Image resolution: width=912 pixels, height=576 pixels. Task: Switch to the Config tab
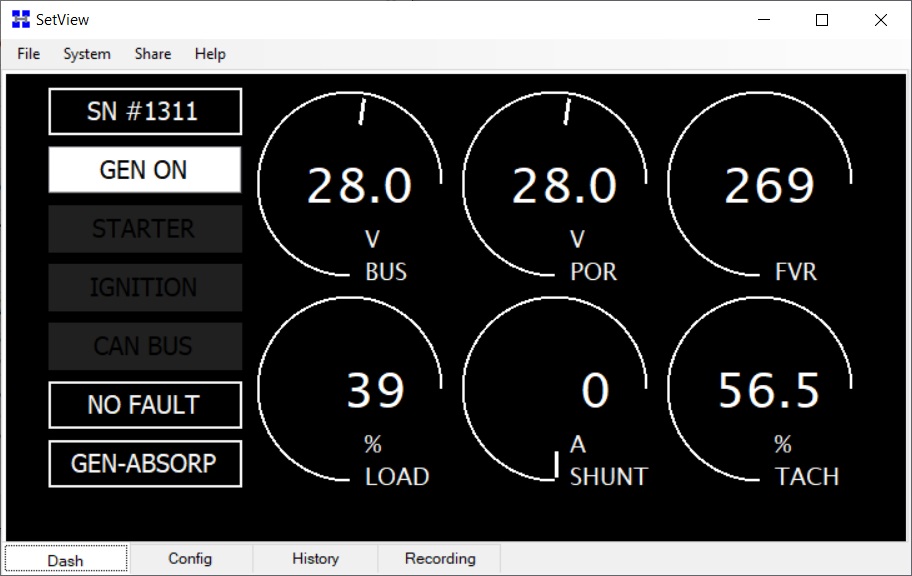coord(190,559)
